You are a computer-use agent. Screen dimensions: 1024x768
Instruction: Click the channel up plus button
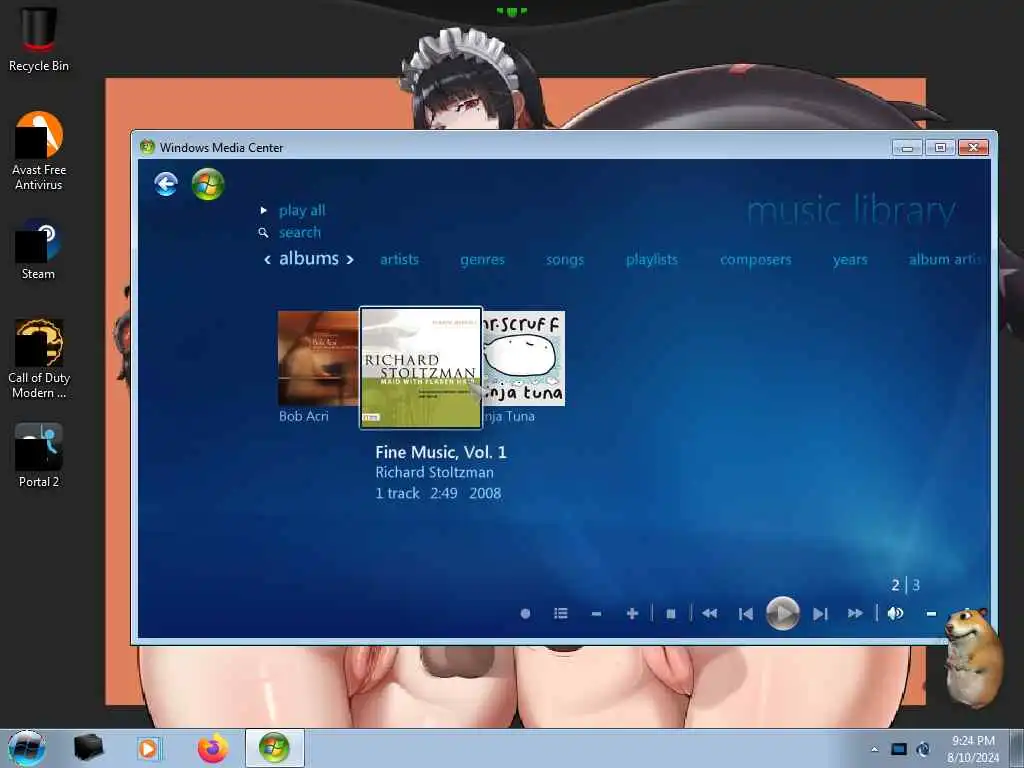click(x=632, y=613)
